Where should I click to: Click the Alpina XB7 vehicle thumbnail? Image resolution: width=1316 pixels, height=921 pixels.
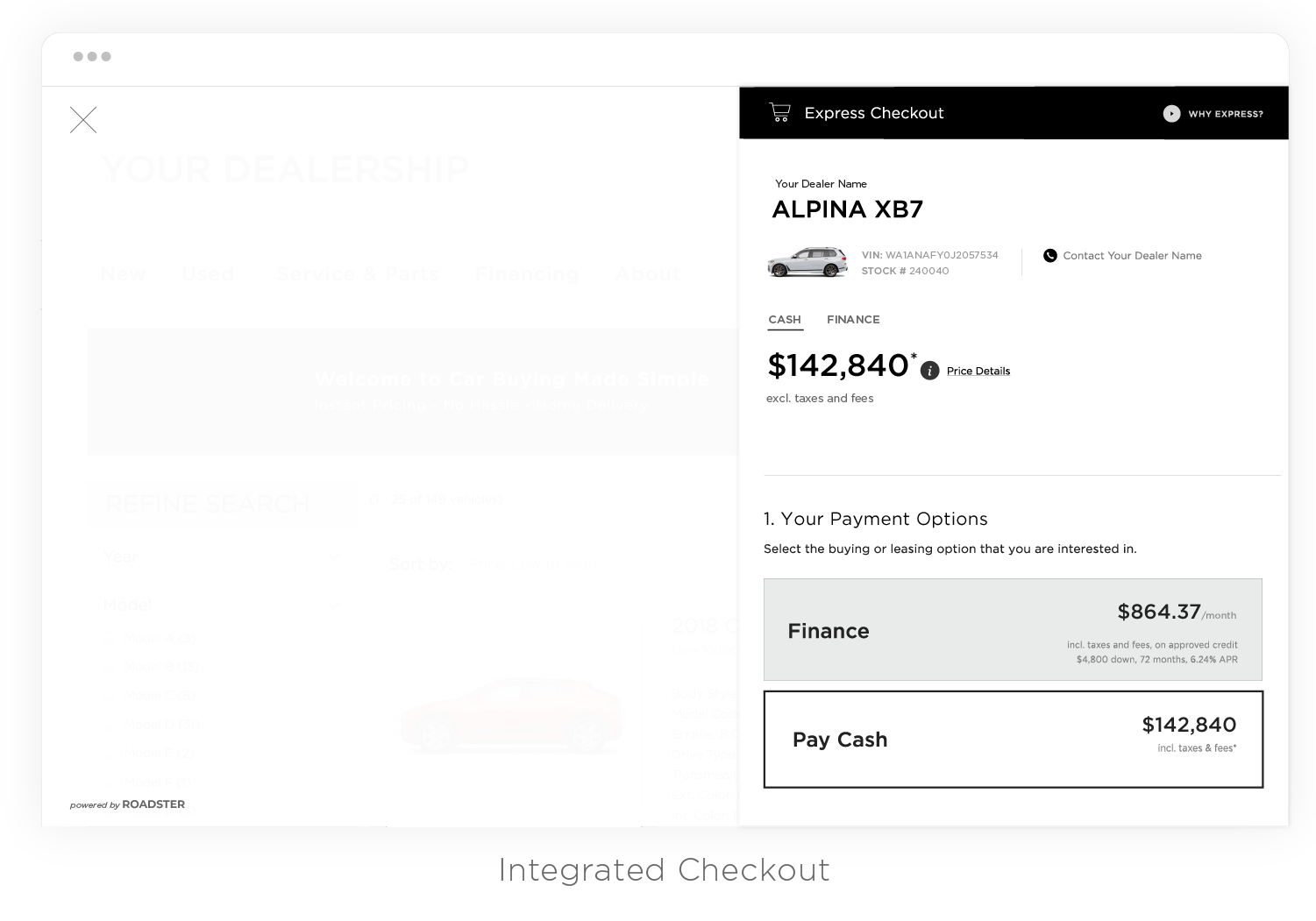(x=807, y=262)
